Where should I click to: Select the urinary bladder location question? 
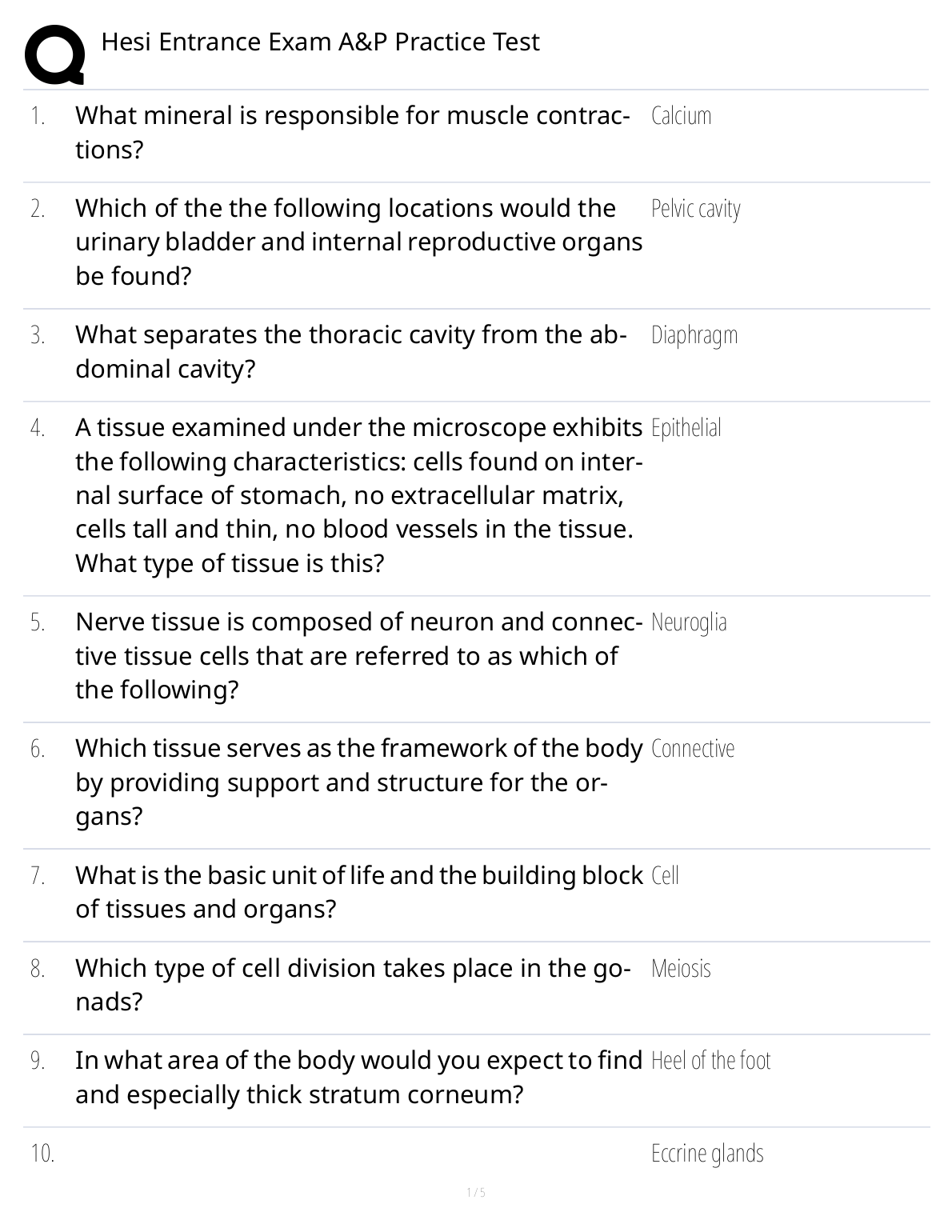coord(358,242)
